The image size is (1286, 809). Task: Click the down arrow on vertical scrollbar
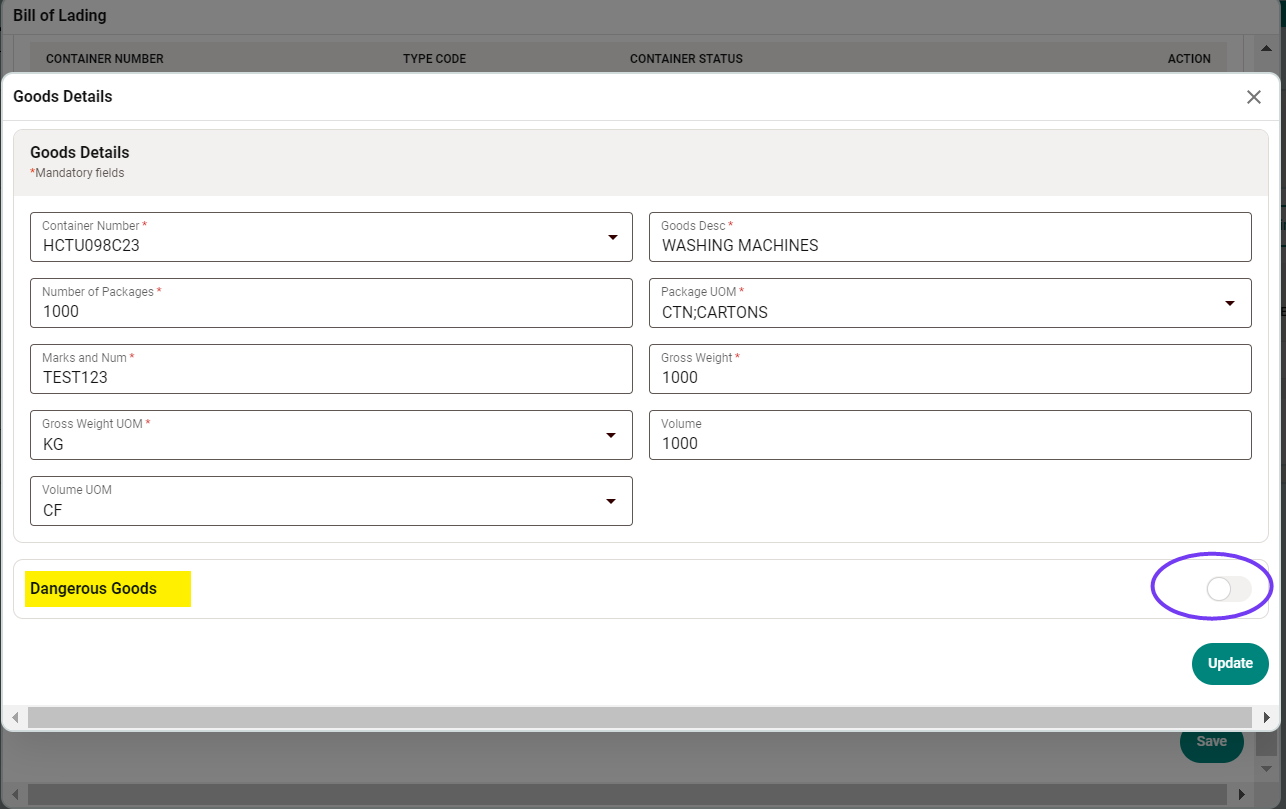coord(1266,768)
